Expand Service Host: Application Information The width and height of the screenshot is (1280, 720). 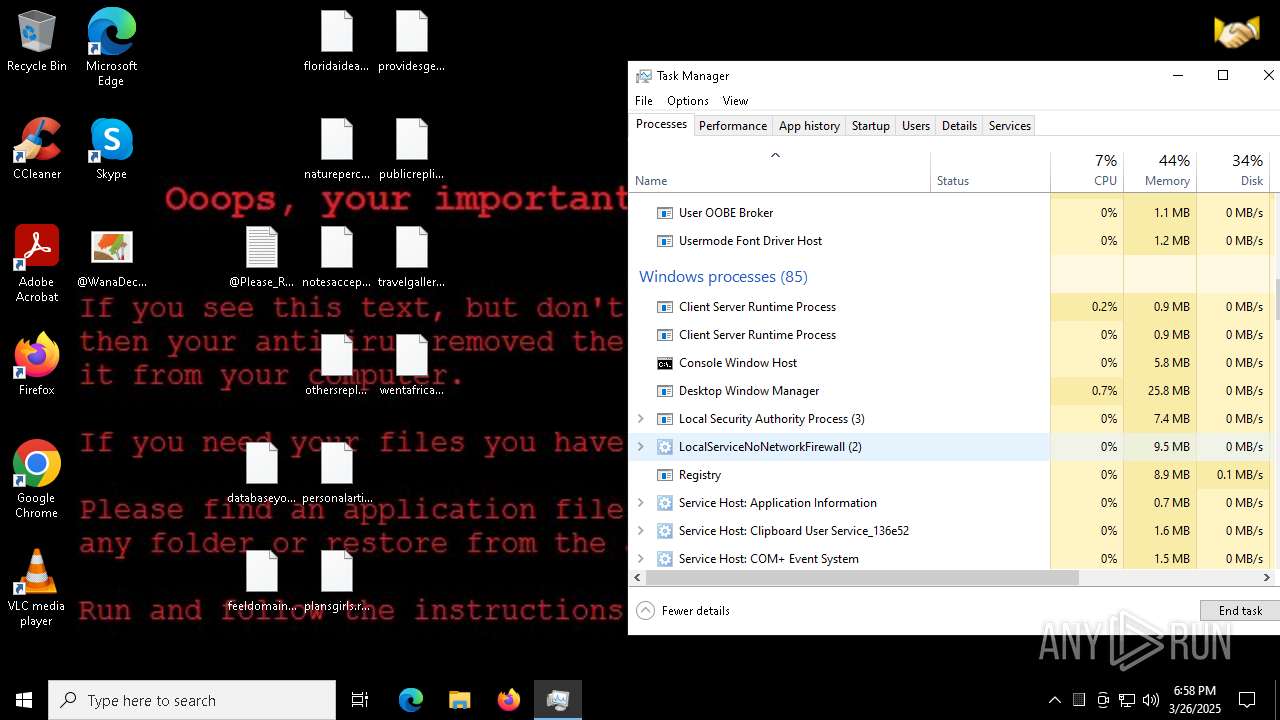click(641, 503)
